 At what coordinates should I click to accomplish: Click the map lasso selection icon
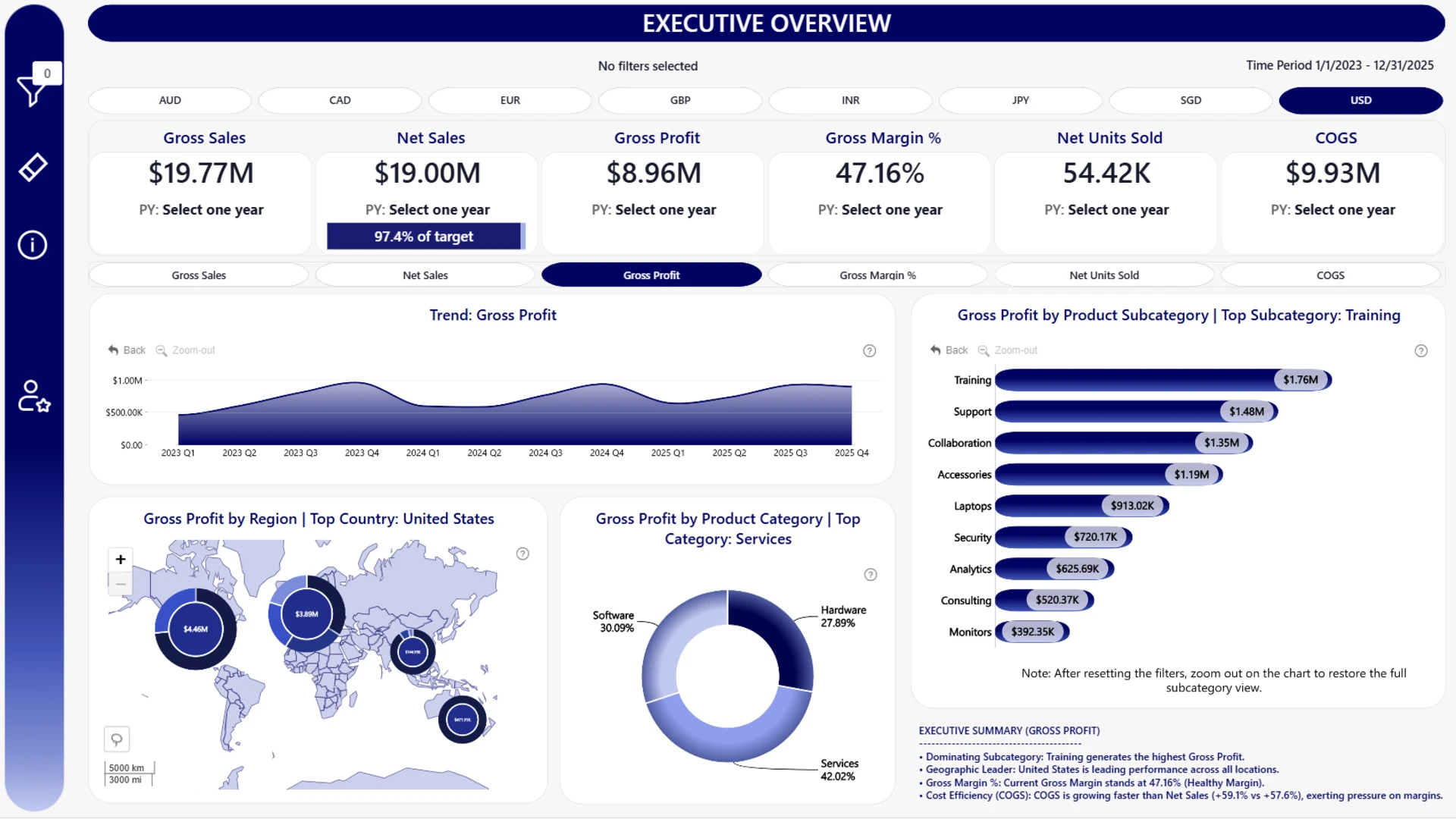(117, 739)
